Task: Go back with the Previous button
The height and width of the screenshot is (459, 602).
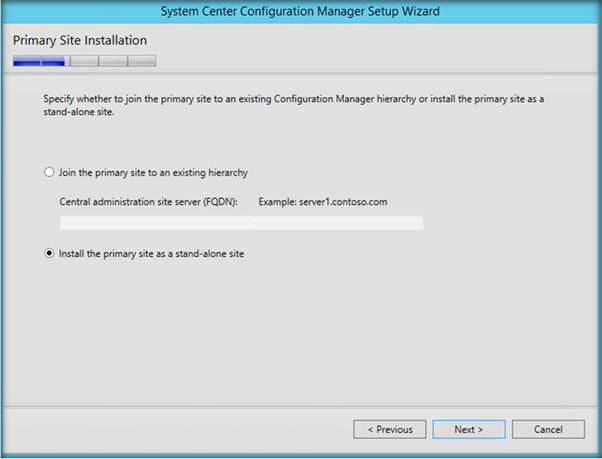Action: point(390,429)
